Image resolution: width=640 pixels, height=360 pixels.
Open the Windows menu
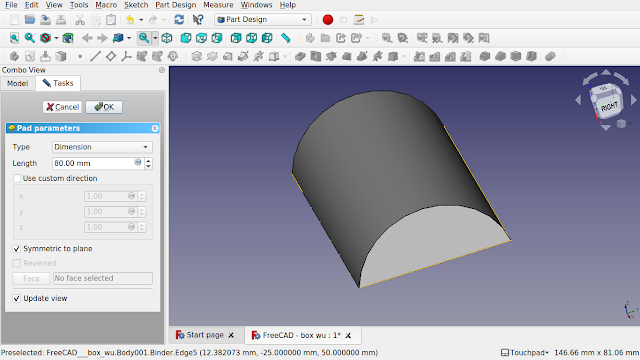256,5
